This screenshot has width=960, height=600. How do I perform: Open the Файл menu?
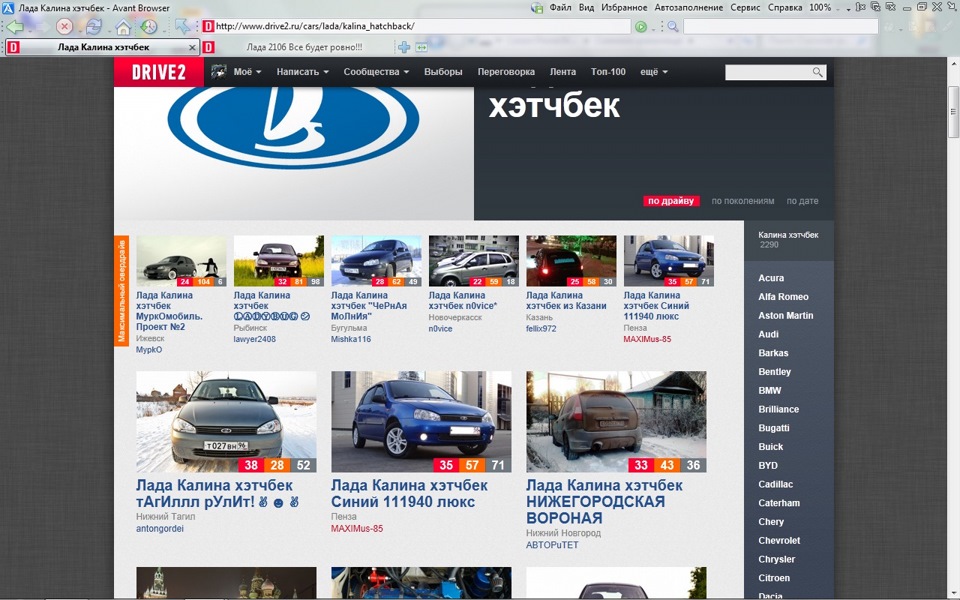point(560,7)
